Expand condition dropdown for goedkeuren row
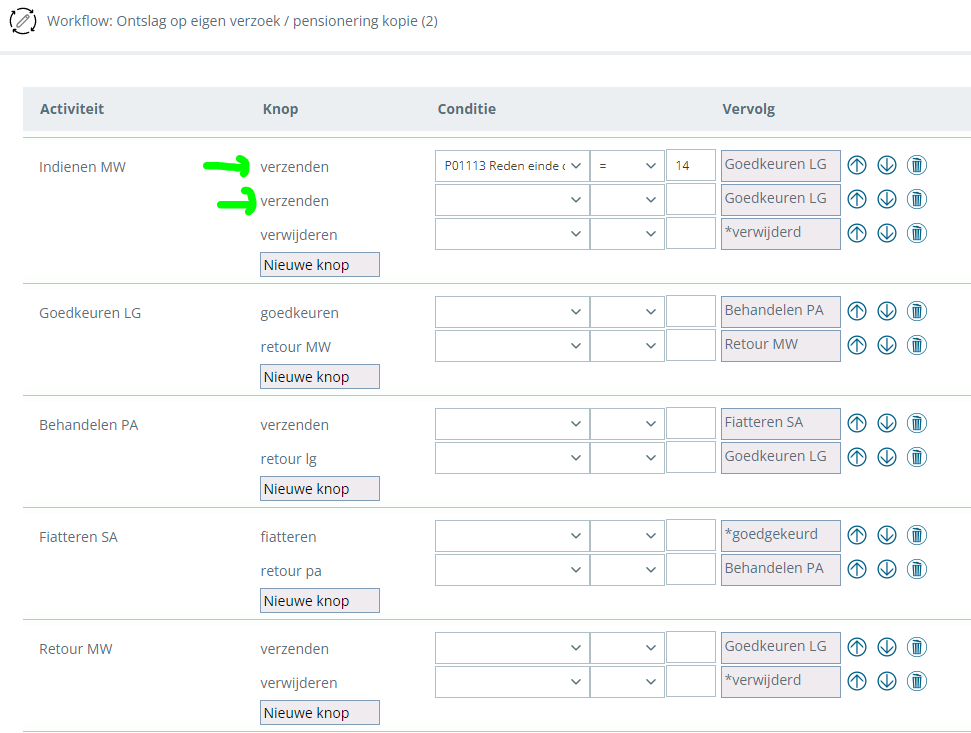The height and width of the screenshot is (733, 971). click(x=511, y=312)
